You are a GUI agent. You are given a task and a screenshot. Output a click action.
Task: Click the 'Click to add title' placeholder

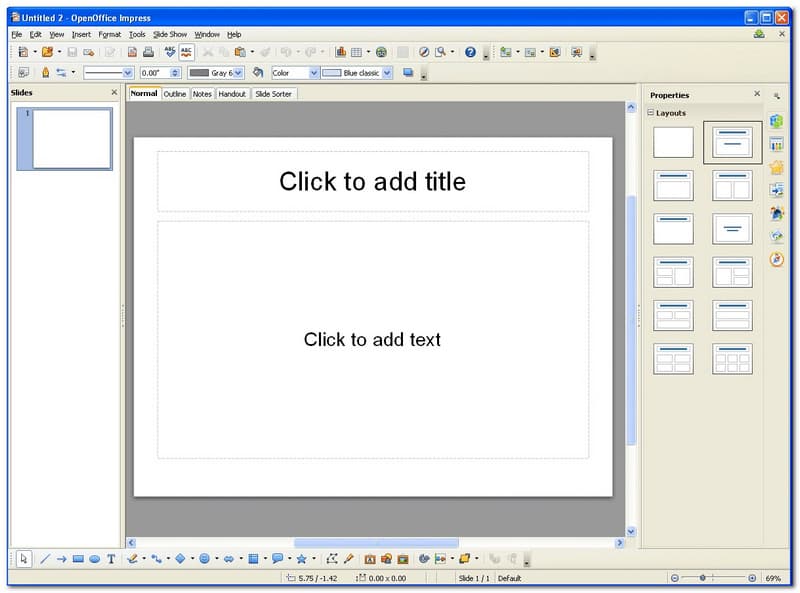click(372, 181)
